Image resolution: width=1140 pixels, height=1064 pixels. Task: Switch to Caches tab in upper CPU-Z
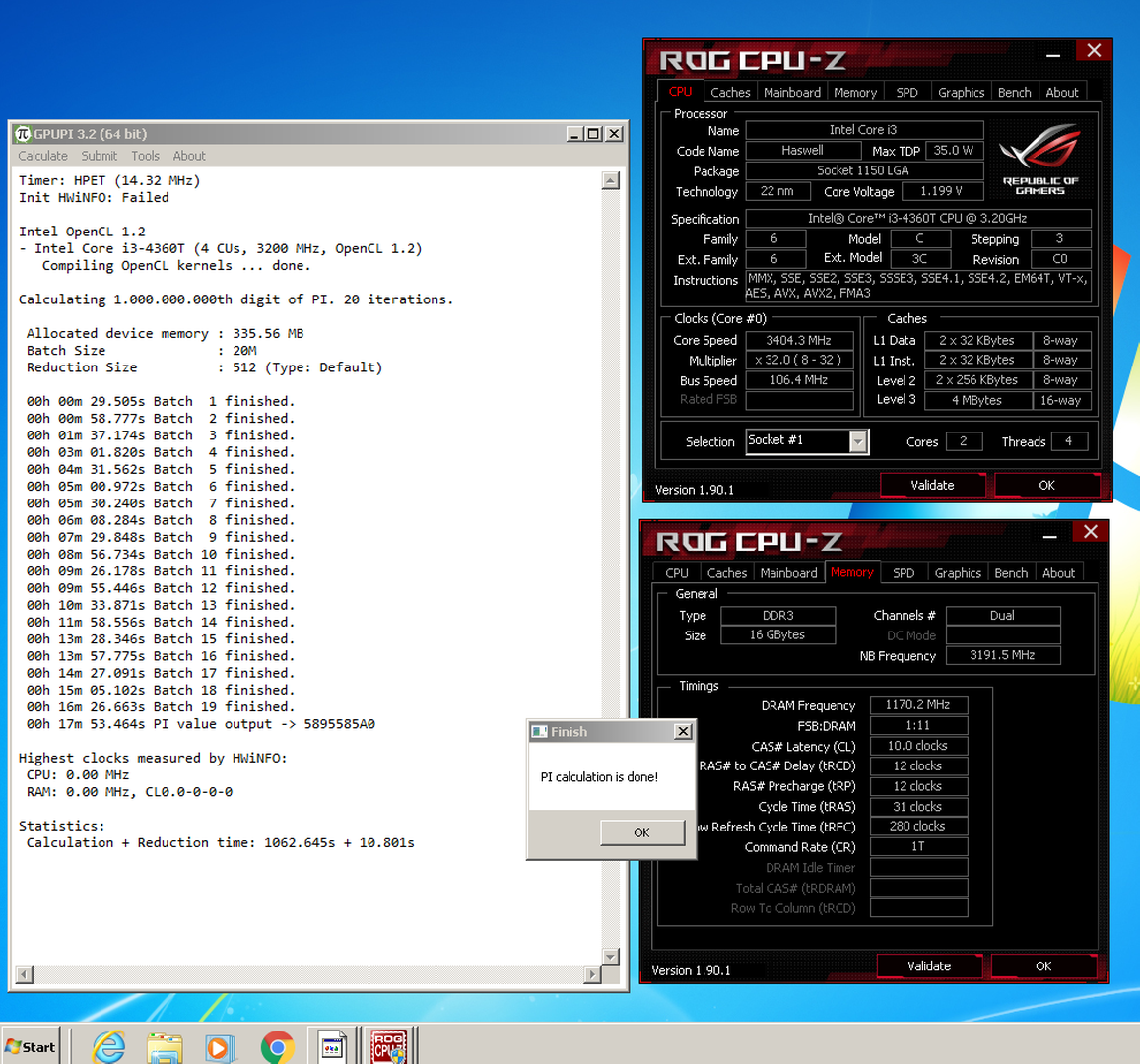(730, 93)
